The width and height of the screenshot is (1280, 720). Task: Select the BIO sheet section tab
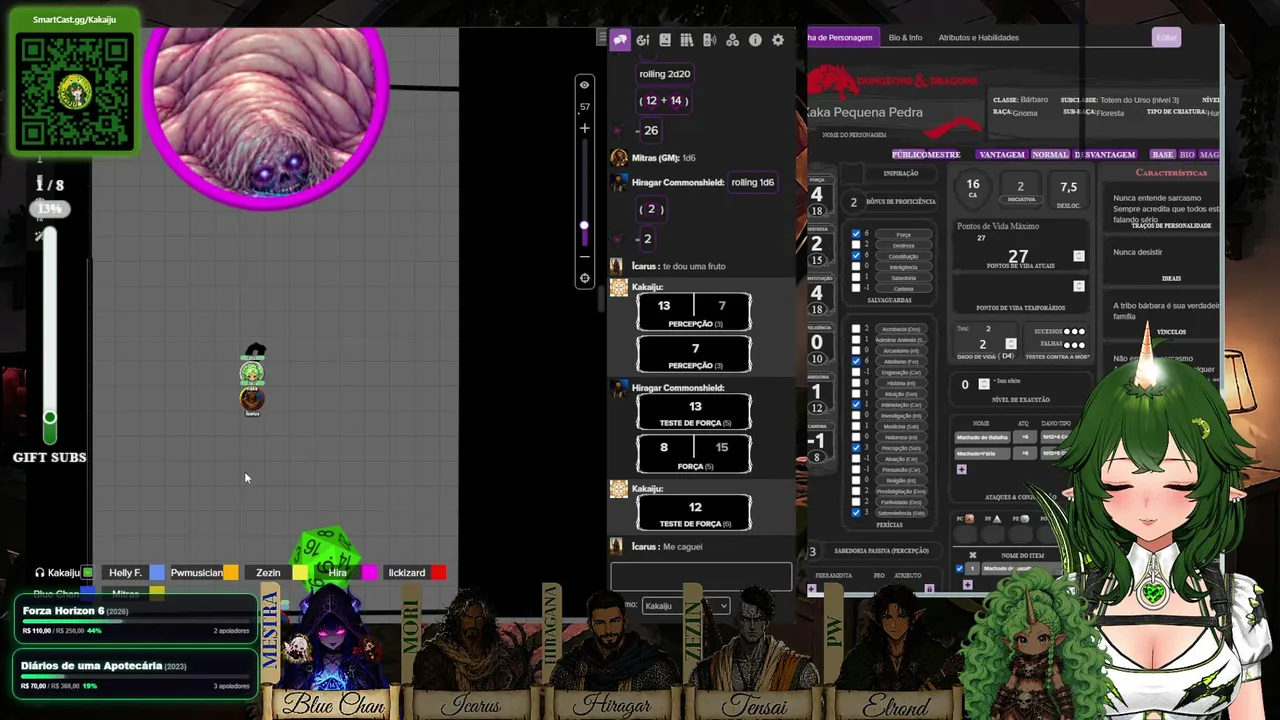[x=1187, y=155]
